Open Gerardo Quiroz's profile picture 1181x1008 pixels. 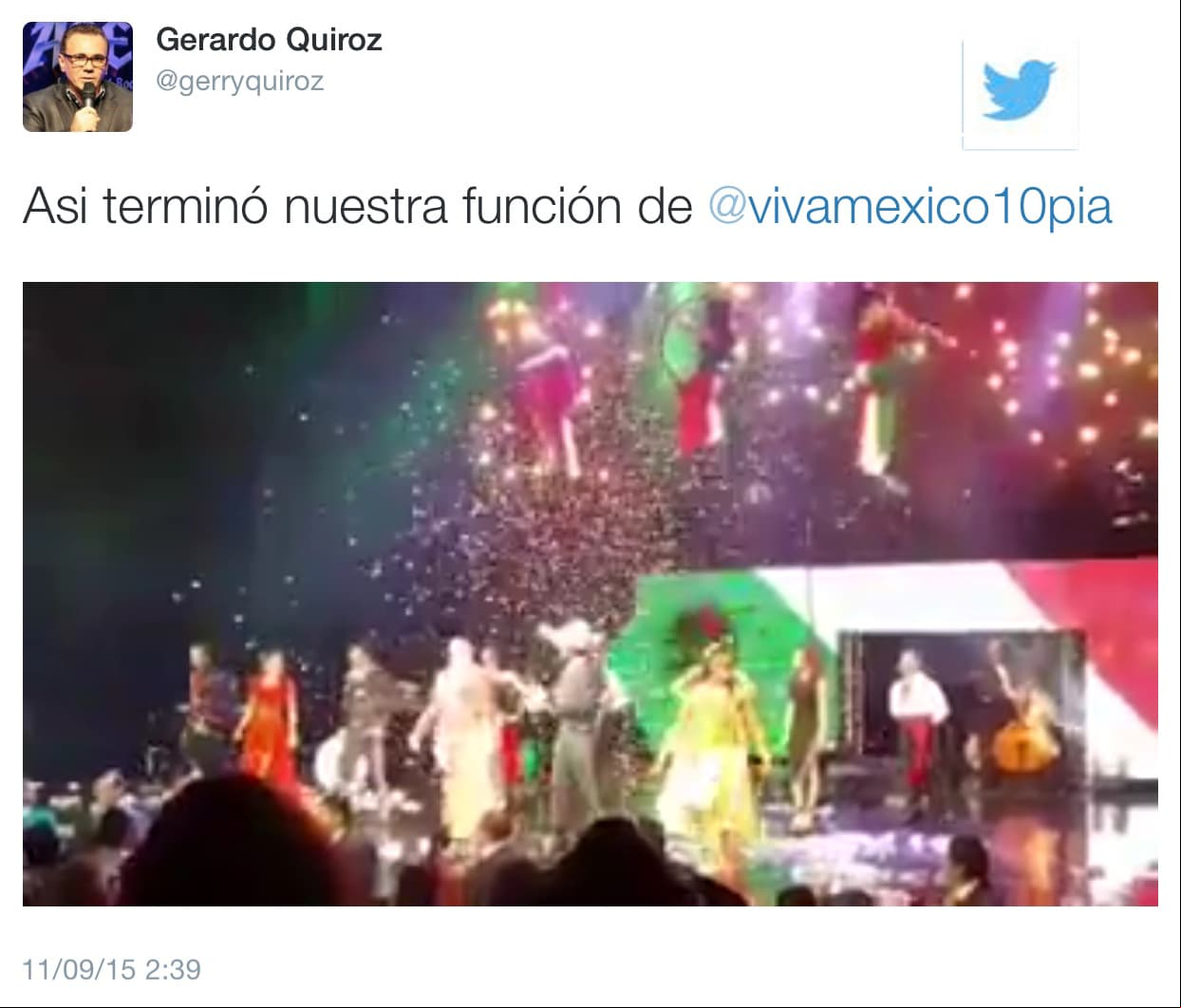(x=78, y=77)
